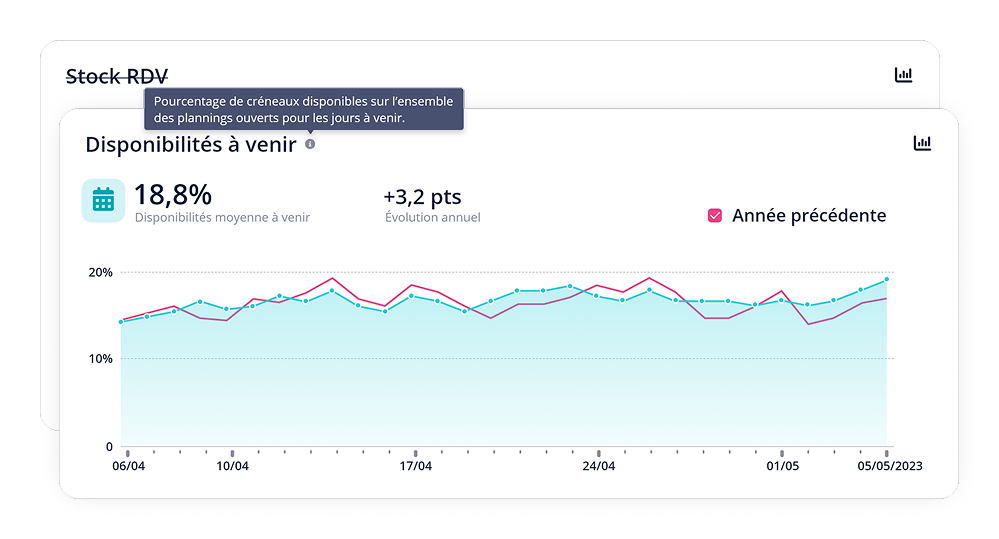Image resolution: width=999 pixels, height=539 pixels.
Task: Click the Évolution annuel caption
Action: coord(433,217)
